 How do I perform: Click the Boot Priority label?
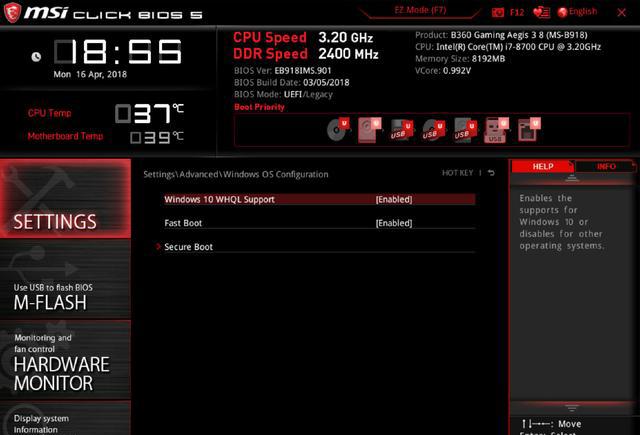(259, 107)
